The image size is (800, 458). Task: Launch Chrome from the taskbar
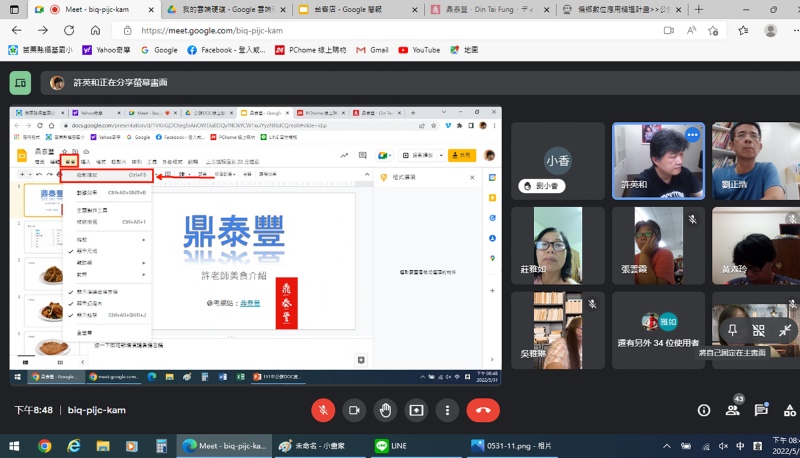click(44, 446)
